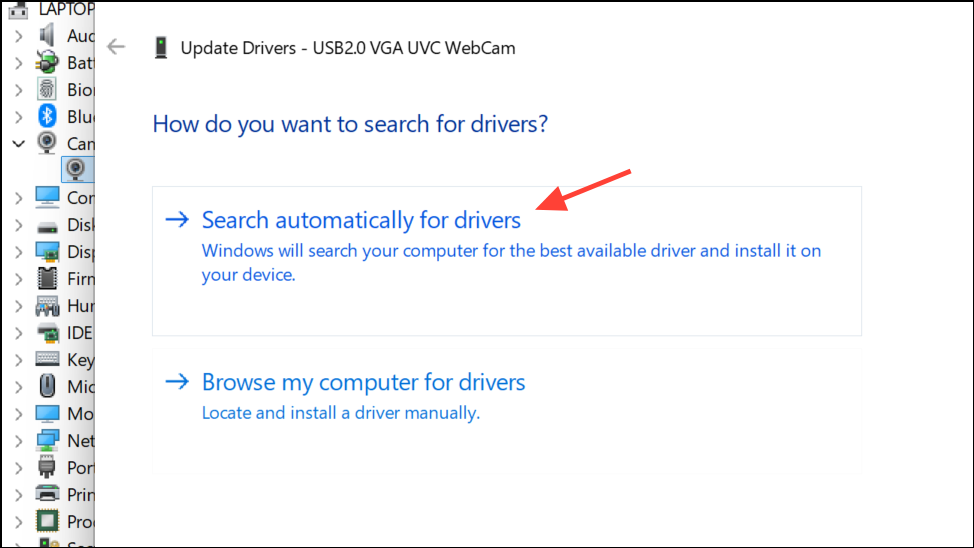The width and height of the screenshot is (974, 548).
Task: Click the Ports category icon
Action: [x=47, y=467]
